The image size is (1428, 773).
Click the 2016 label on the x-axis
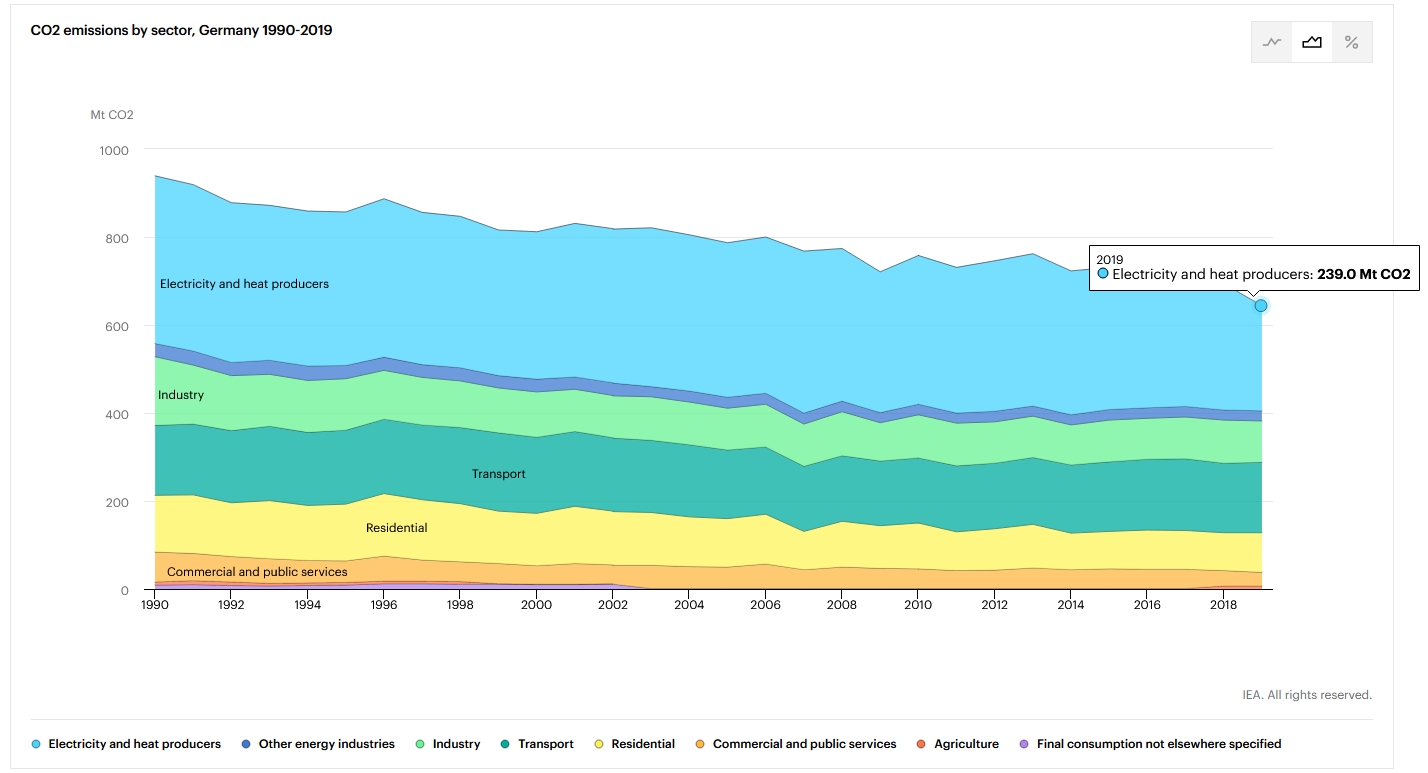[x=1146, y=605]
